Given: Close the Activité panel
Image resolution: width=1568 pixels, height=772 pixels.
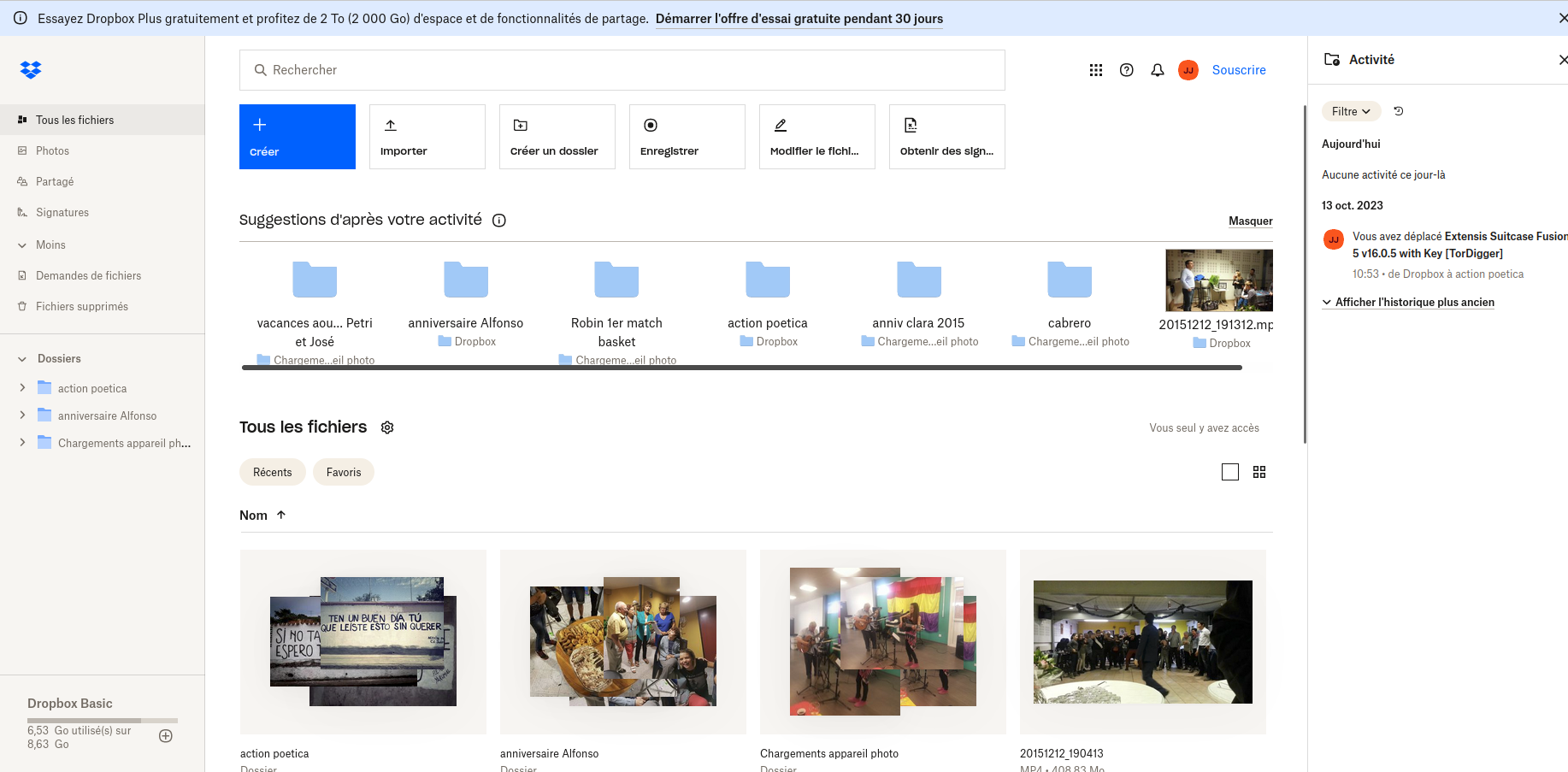Looking at the screenshot, I should pos(1563,60).
